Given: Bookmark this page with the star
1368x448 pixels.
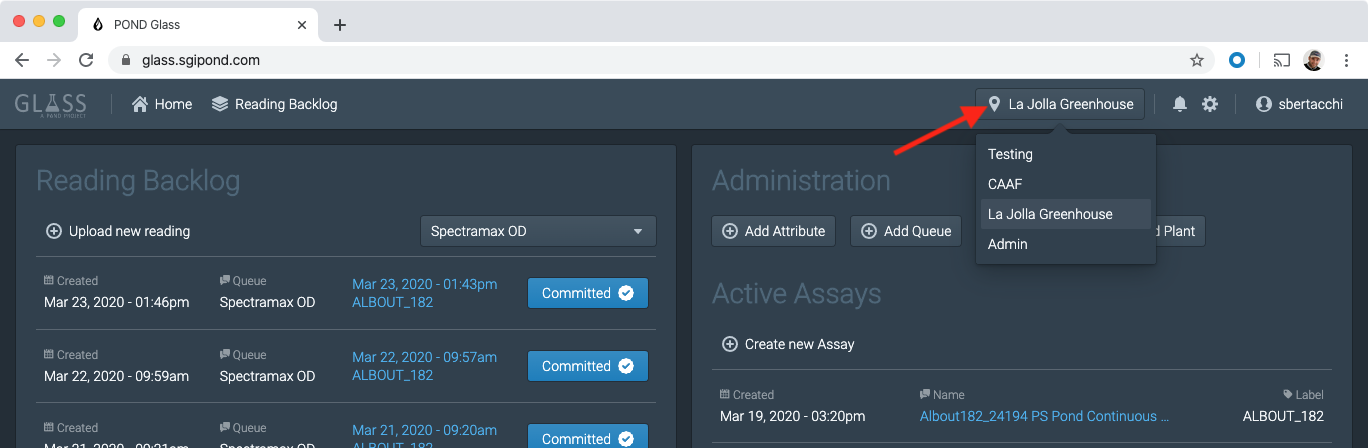Looking at the screenshot, I should (1197, 60).
